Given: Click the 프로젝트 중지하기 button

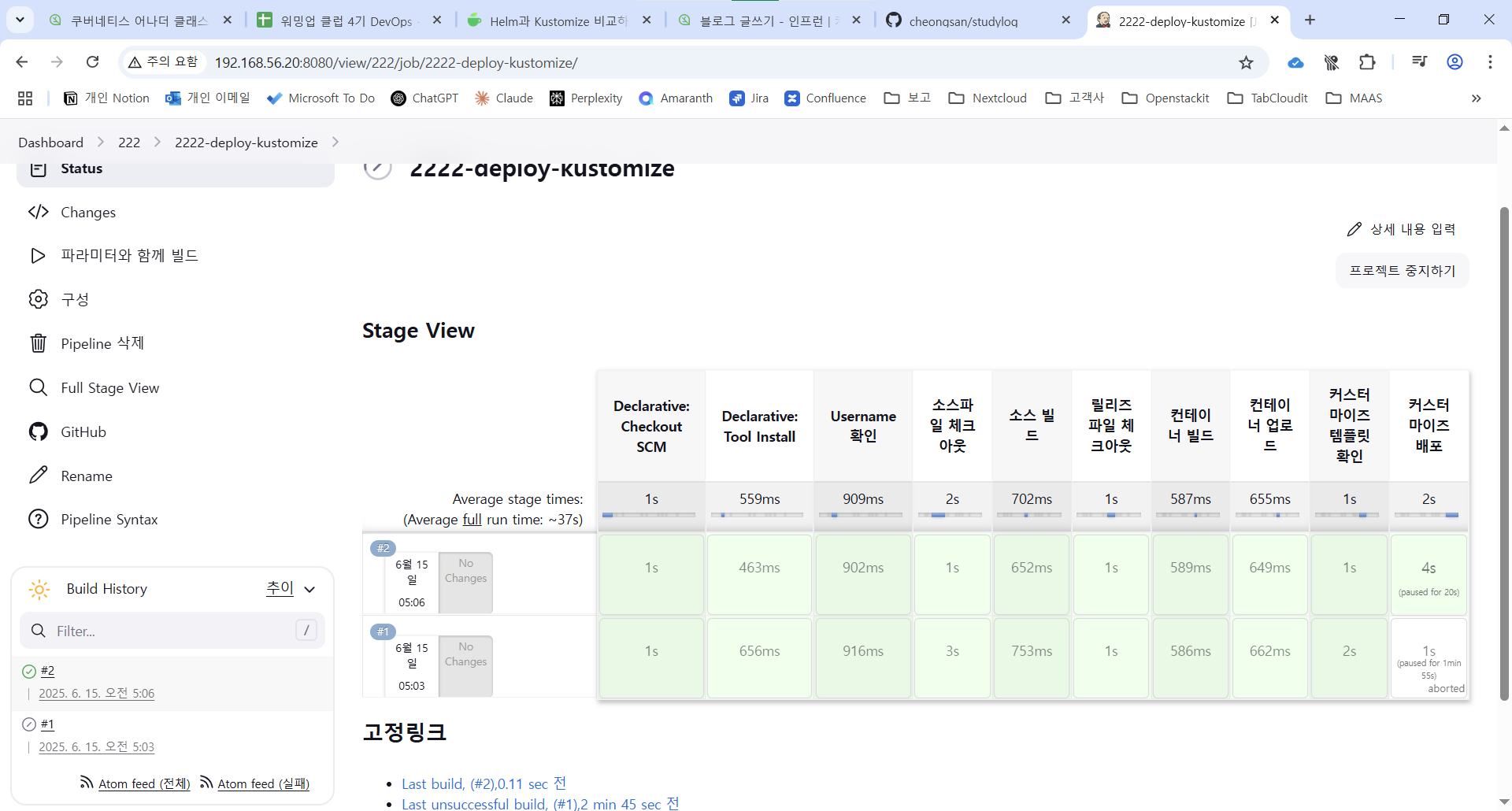Looking at the screenshot, I should (x=1402, y=271).
